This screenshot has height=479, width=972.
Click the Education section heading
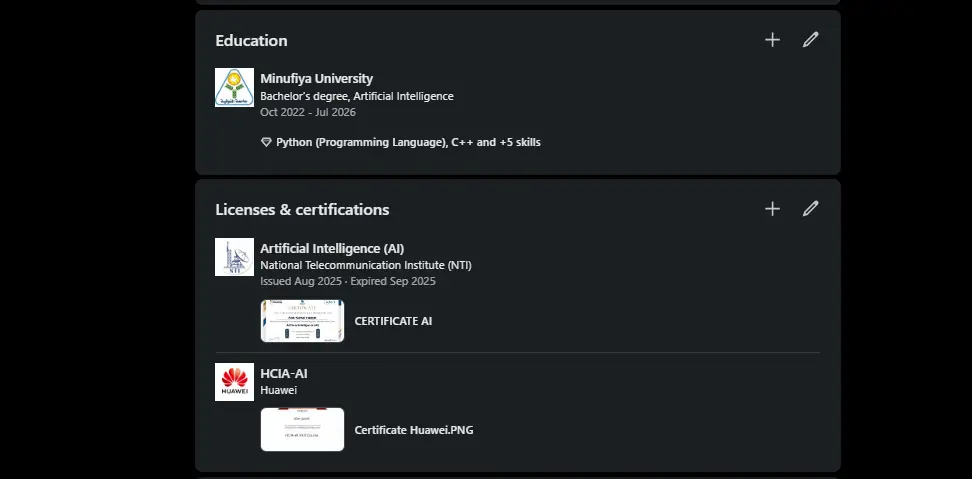(251, 41)
